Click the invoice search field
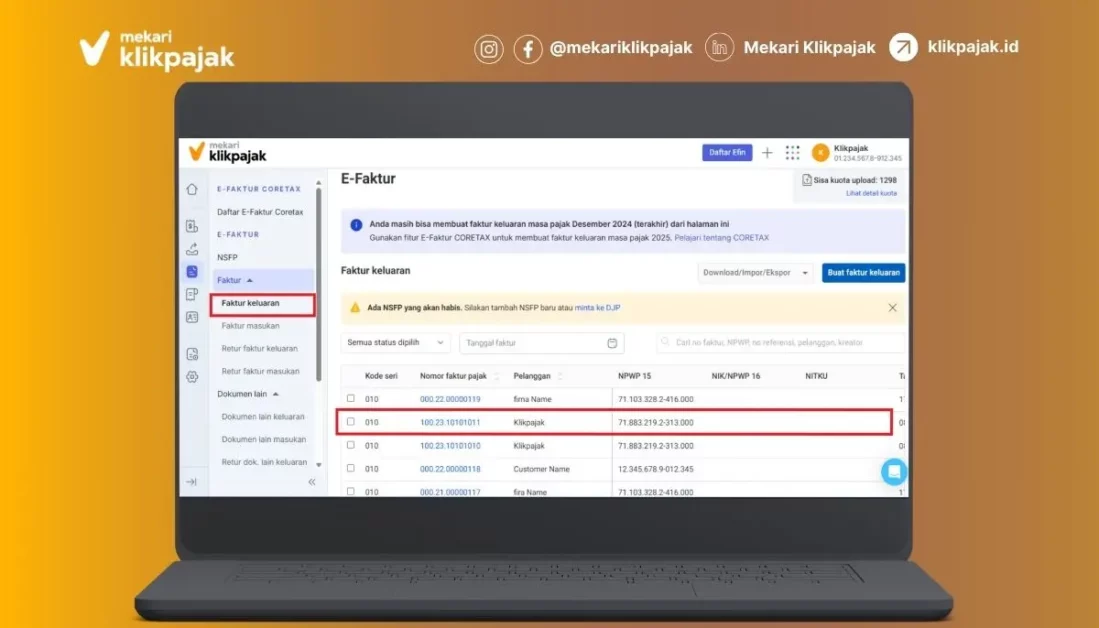The image size is (1099, 628). 781,343
